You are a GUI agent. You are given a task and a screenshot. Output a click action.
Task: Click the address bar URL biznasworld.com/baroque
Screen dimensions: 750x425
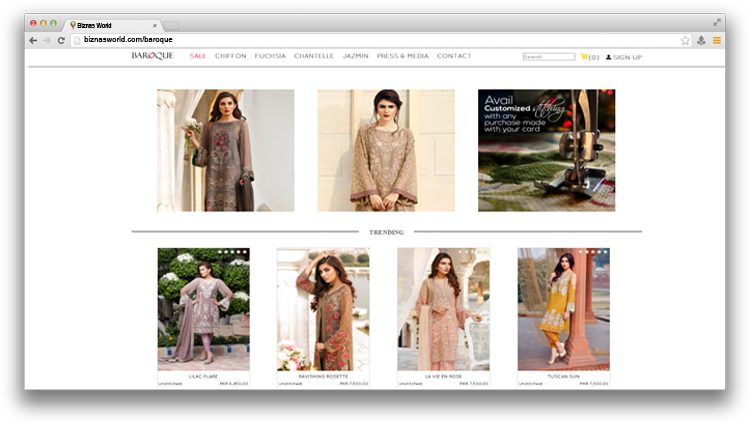[128, 40]
